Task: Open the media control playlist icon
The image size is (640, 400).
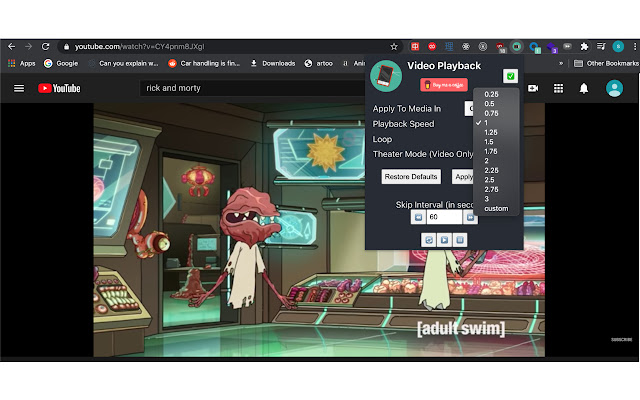Action: click(601, 47)
